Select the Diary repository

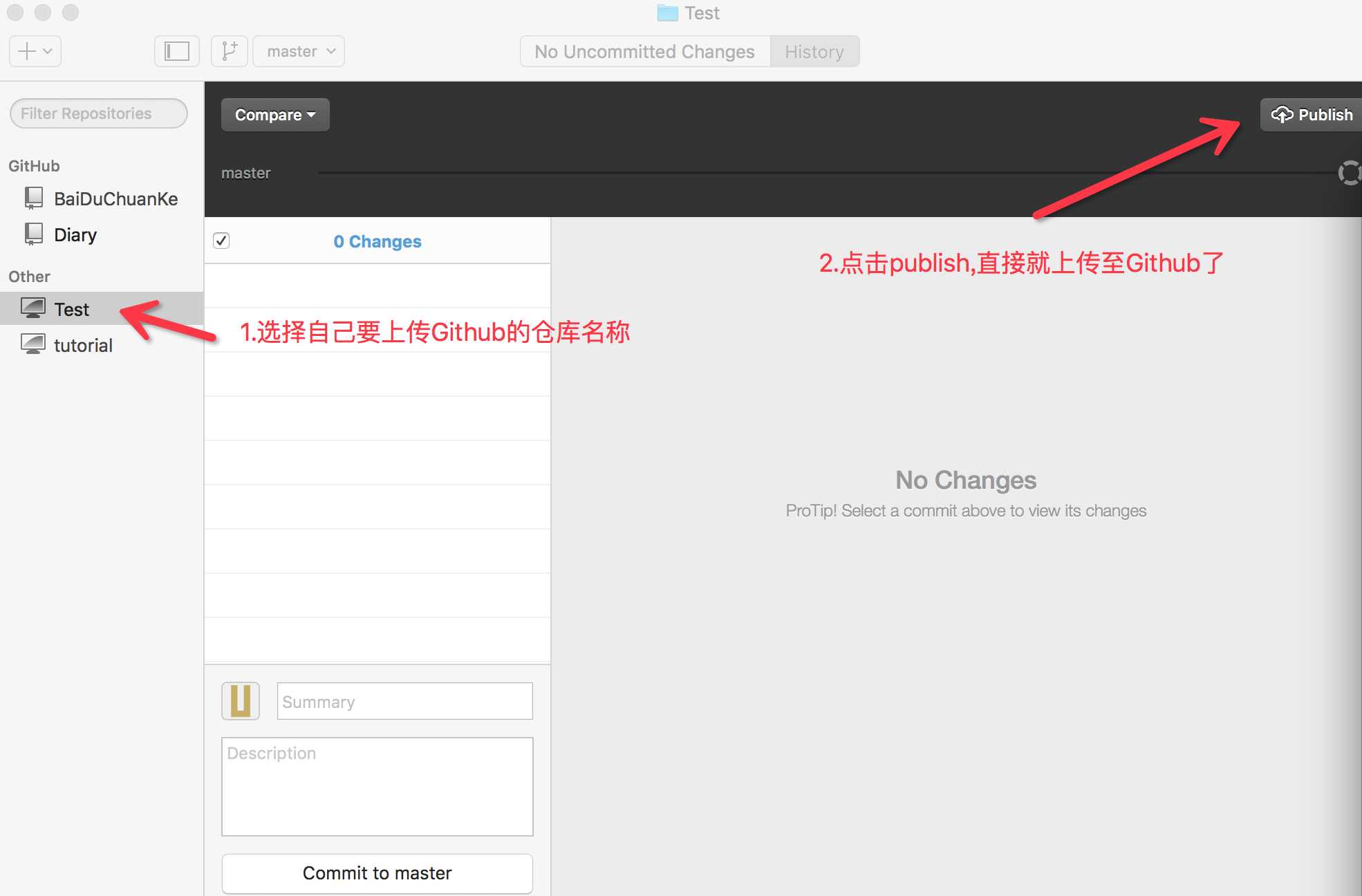(102, 235)
